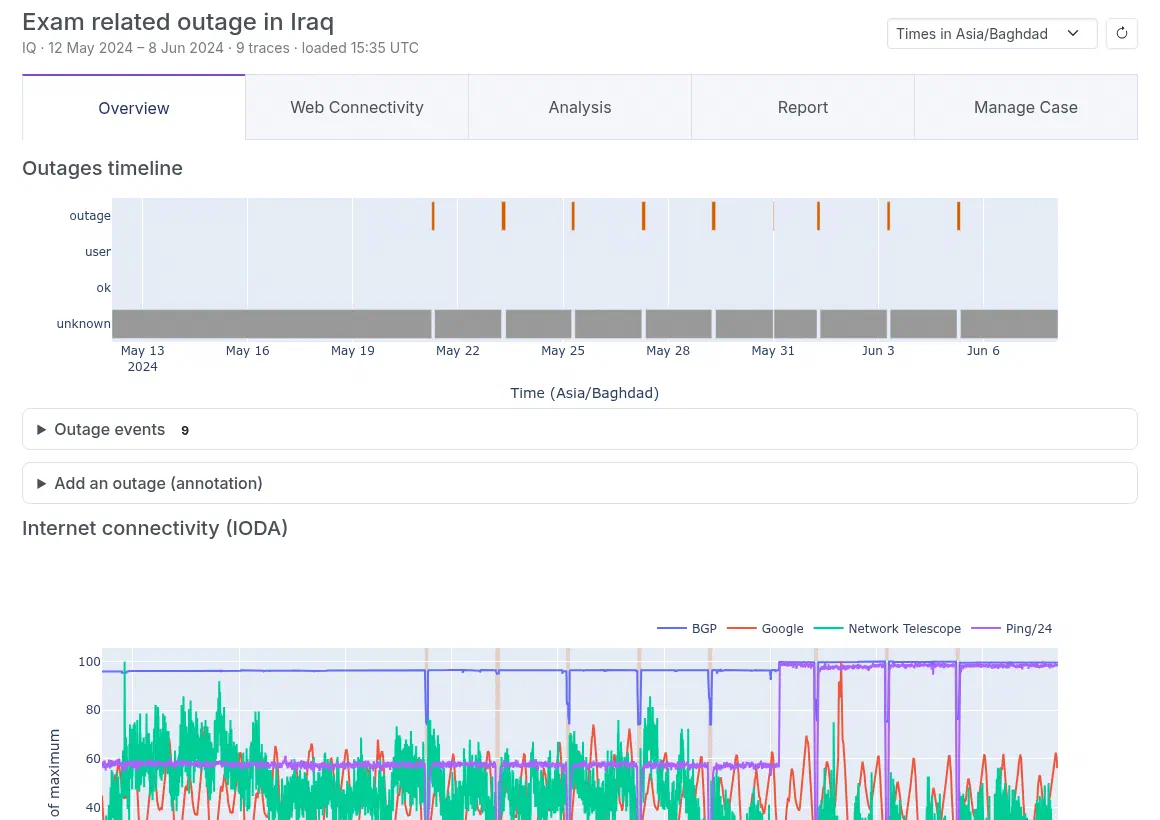This screenshot has width=1160, height=820.
Task: Click the outage marker just after Jun 3
Action: point(888,215)
